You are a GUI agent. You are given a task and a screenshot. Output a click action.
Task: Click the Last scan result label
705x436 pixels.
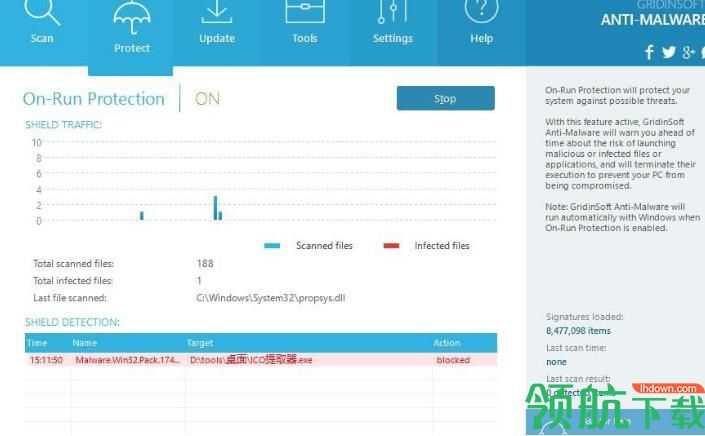coord(578,379)
